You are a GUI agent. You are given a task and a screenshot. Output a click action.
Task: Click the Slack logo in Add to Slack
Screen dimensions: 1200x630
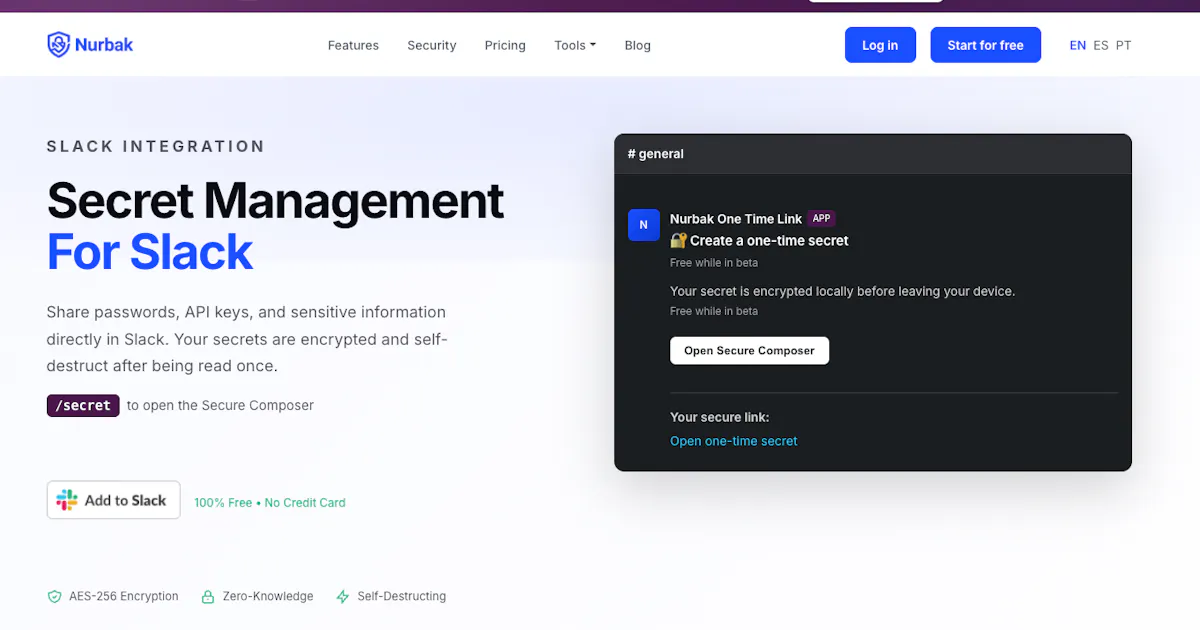(67, 501)
